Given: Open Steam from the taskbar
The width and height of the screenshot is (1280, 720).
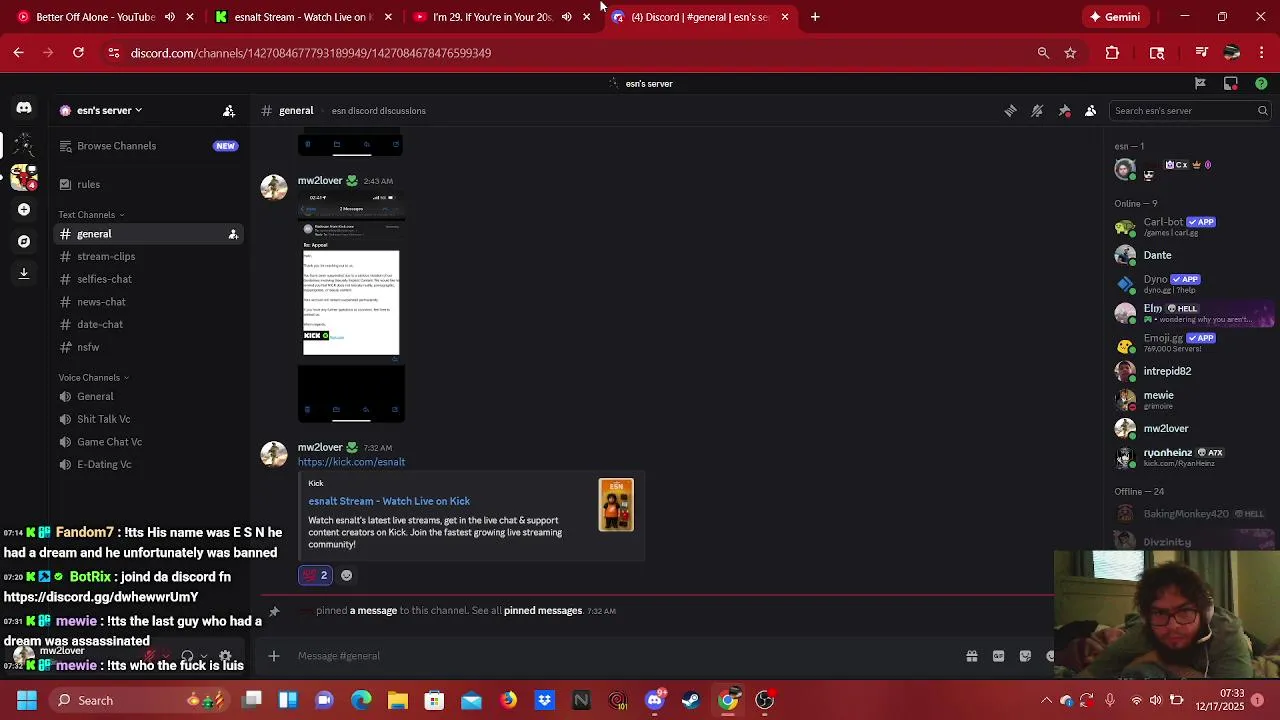Looking at the screenshot, I should pos(691,701).
